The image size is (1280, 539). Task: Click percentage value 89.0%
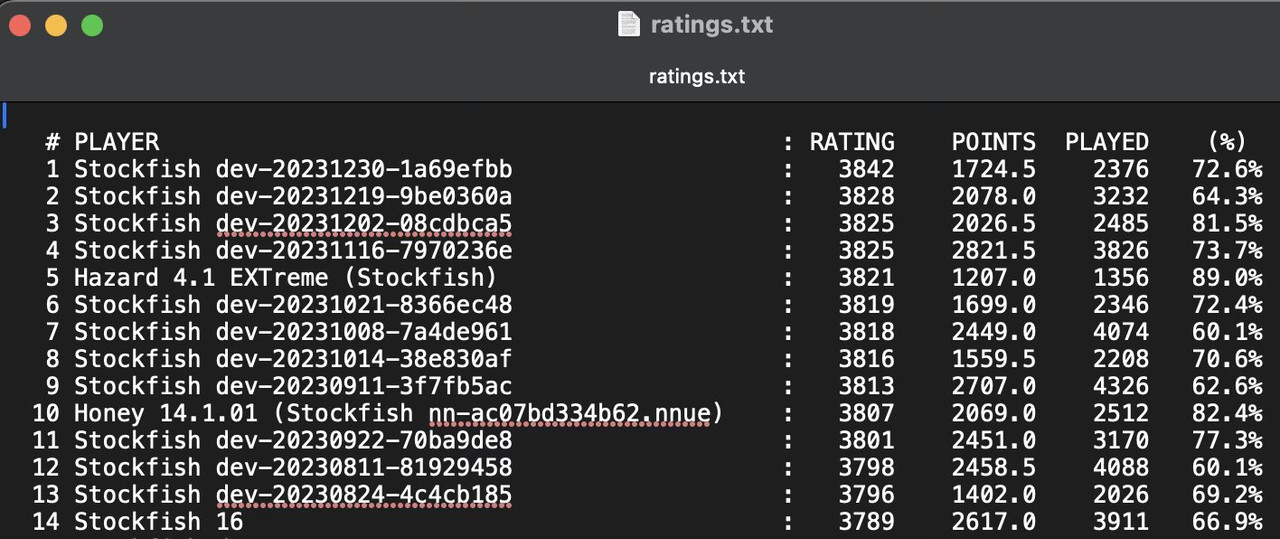pos(1227,277)
